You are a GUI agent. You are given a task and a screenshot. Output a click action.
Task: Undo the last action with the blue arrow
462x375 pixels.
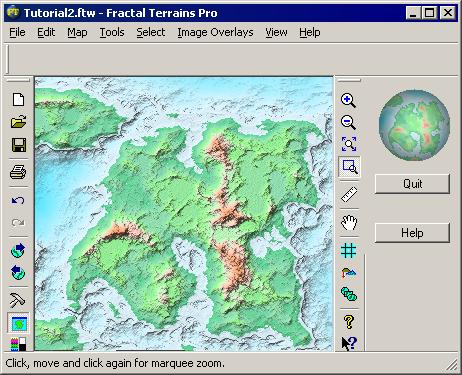tap(18, 200)
